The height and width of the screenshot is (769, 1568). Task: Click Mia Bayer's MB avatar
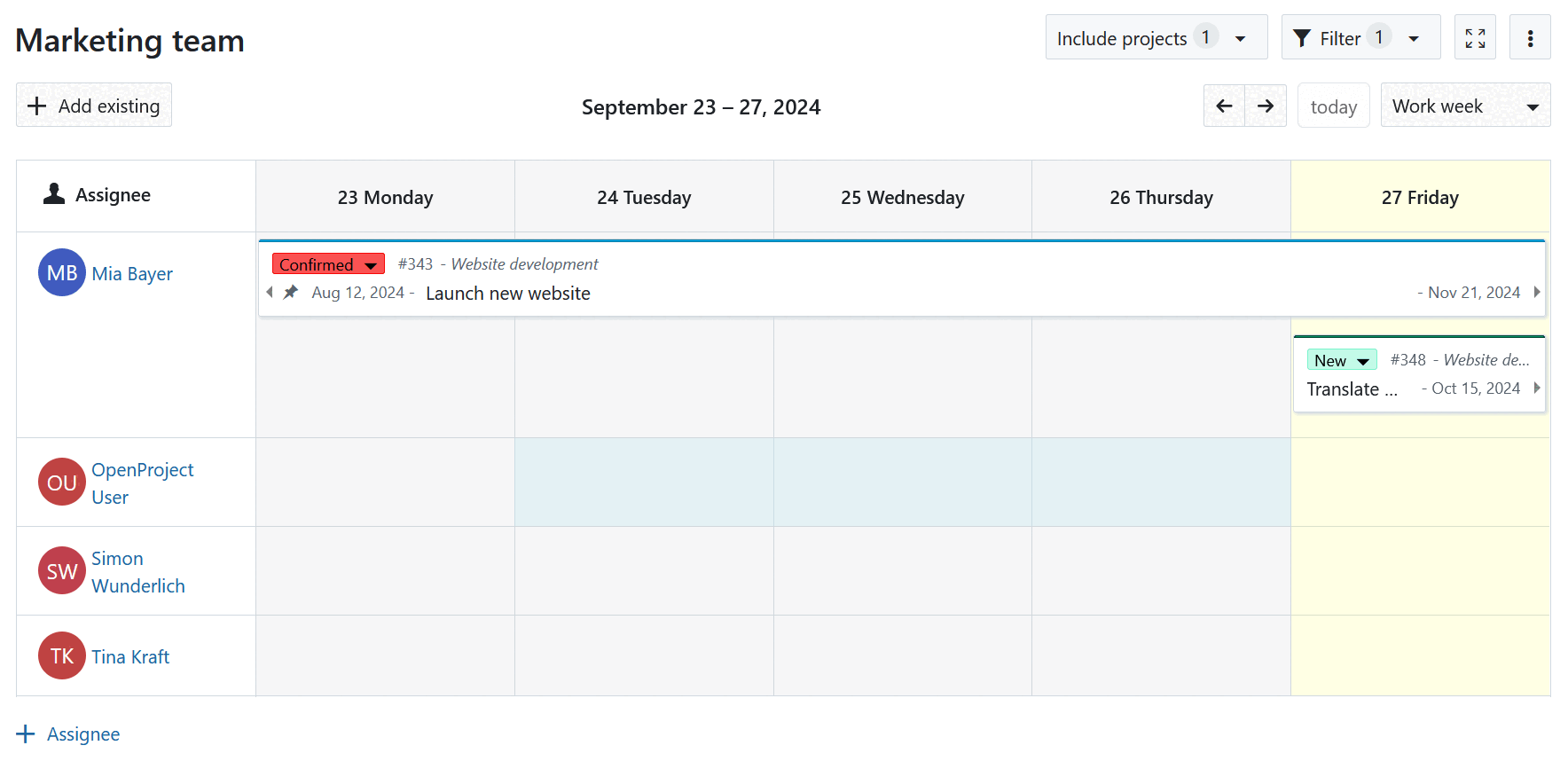tap(61, 273)
